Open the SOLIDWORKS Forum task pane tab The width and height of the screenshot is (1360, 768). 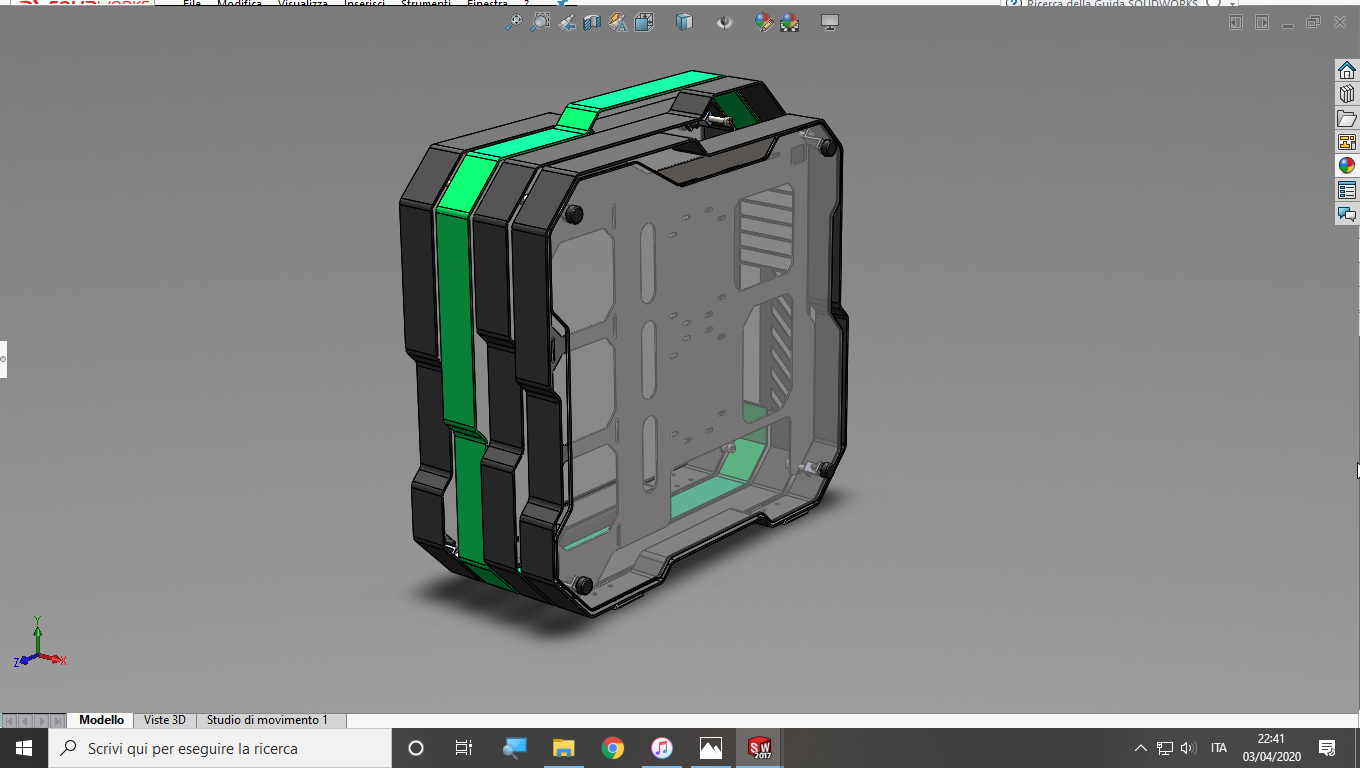(1347, 214)
